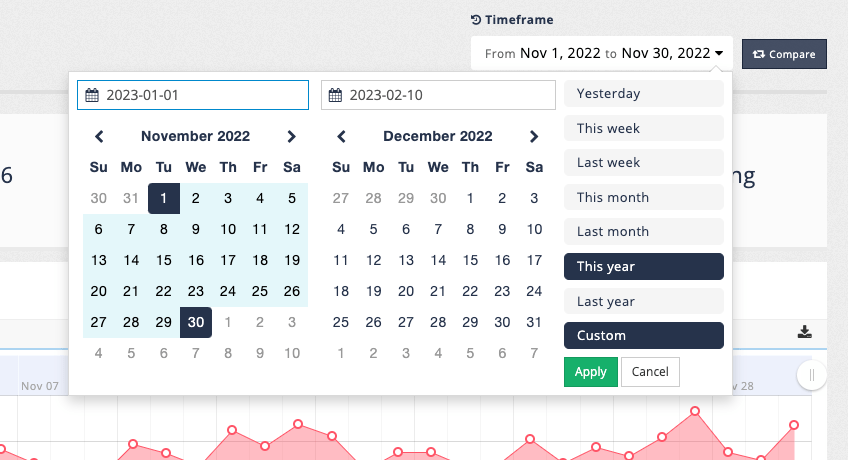The width and height of the screenshot is (848, 460).
Task: Select the This year preset
Action: [x=644, y=266]
